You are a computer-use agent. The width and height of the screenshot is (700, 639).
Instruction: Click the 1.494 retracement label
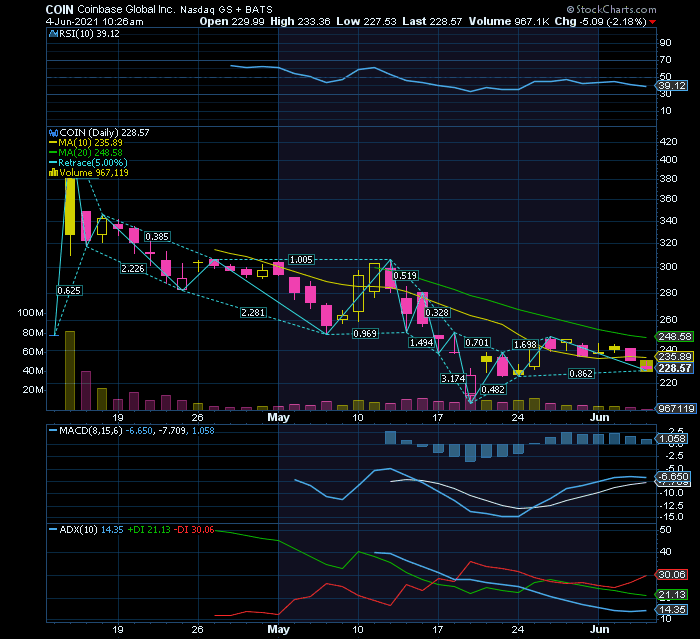click(x=421, y=342)
